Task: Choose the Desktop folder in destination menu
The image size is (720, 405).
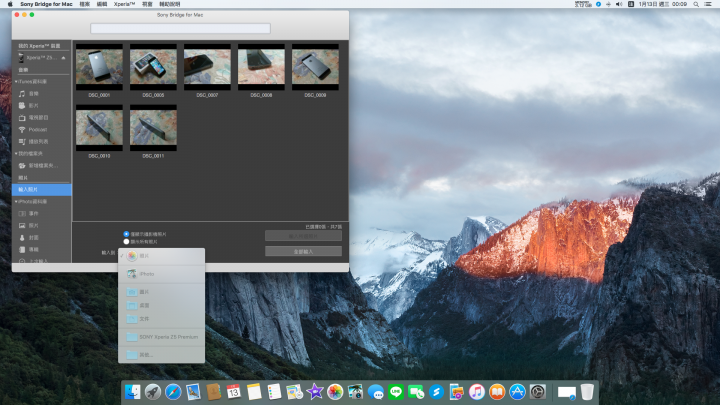Action: 161,305
